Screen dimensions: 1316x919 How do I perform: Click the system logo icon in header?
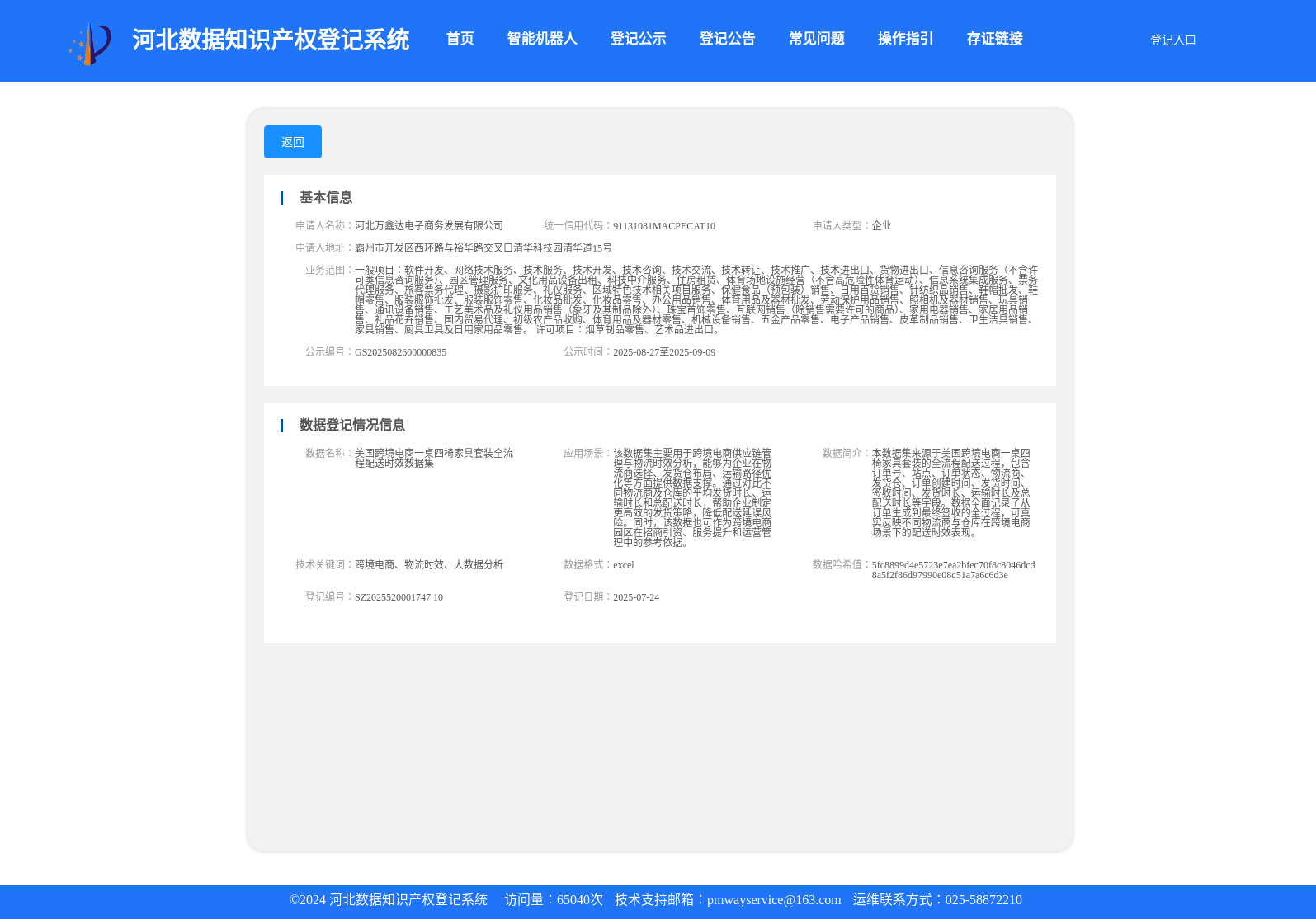click(x=90, y=44)
